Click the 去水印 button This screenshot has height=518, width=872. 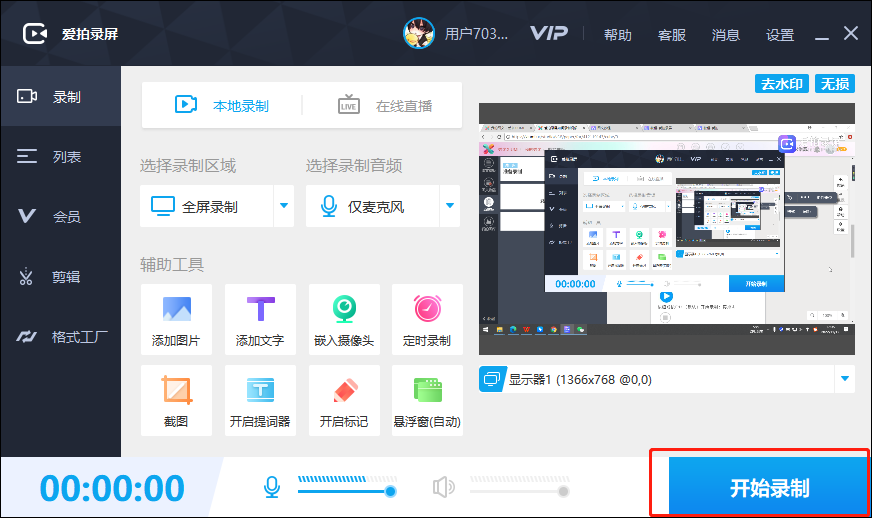[x=781, y=84]
